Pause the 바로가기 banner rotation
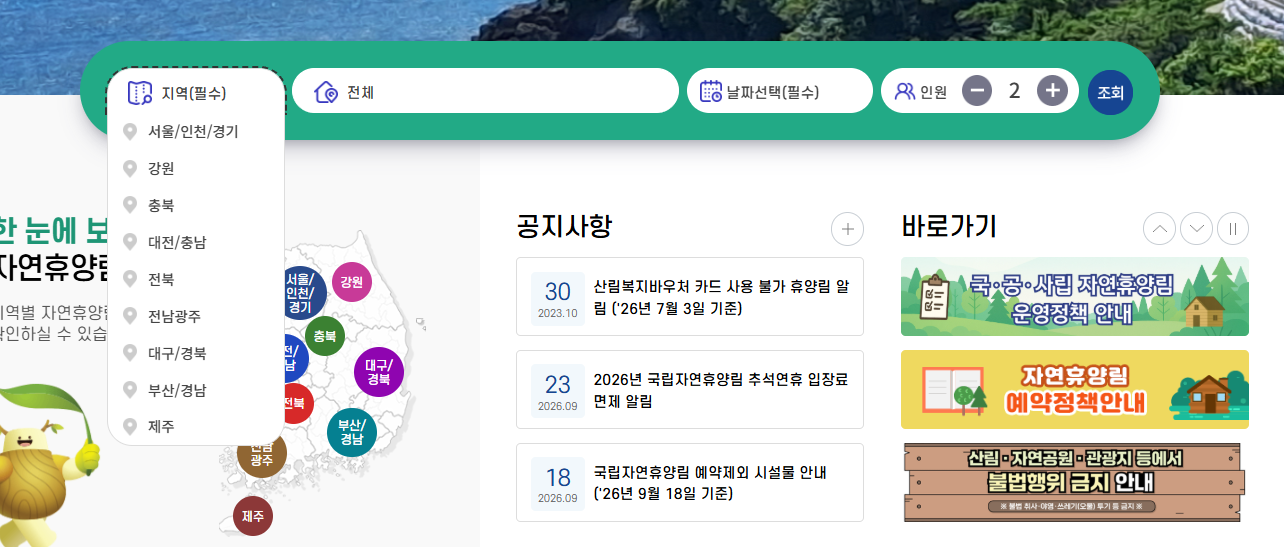The image size is (1284, 547). tap(1233, 229)
